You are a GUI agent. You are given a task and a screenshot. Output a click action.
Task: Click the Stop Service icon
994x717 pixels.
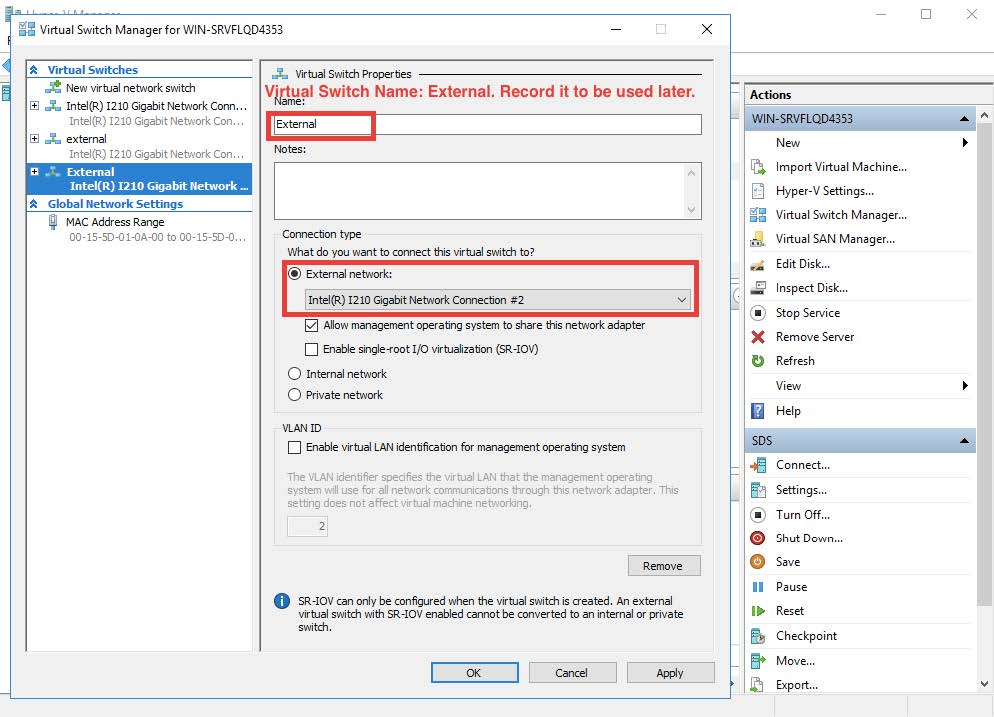pos(758,313)
